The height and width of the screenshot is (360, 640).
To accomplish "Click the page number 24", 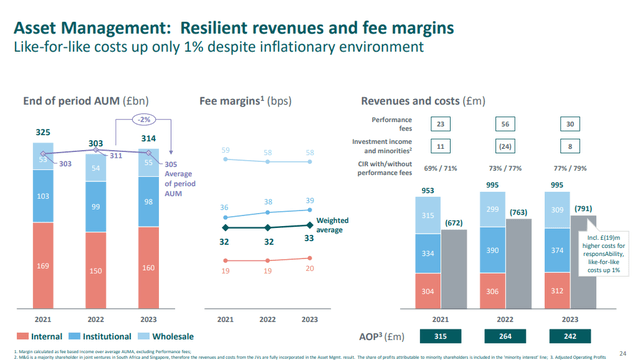I will [623, 353].
